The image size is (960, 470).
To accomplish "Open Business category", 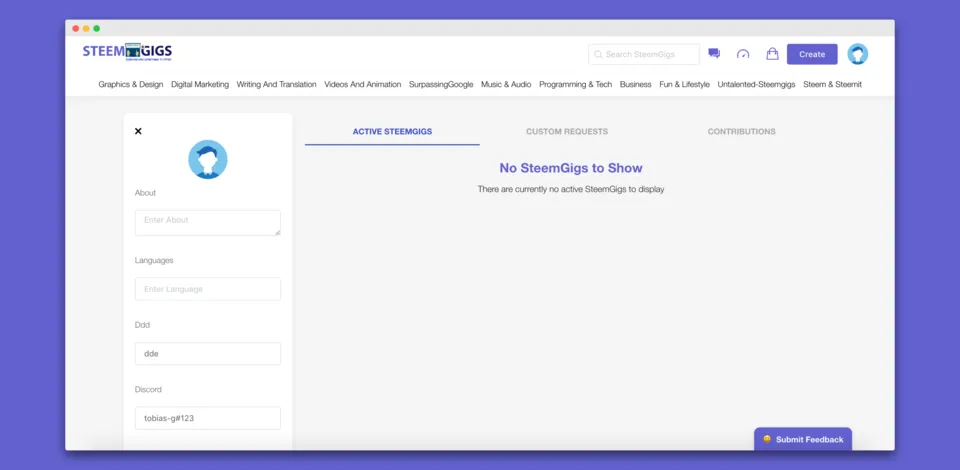I will 636,84.
